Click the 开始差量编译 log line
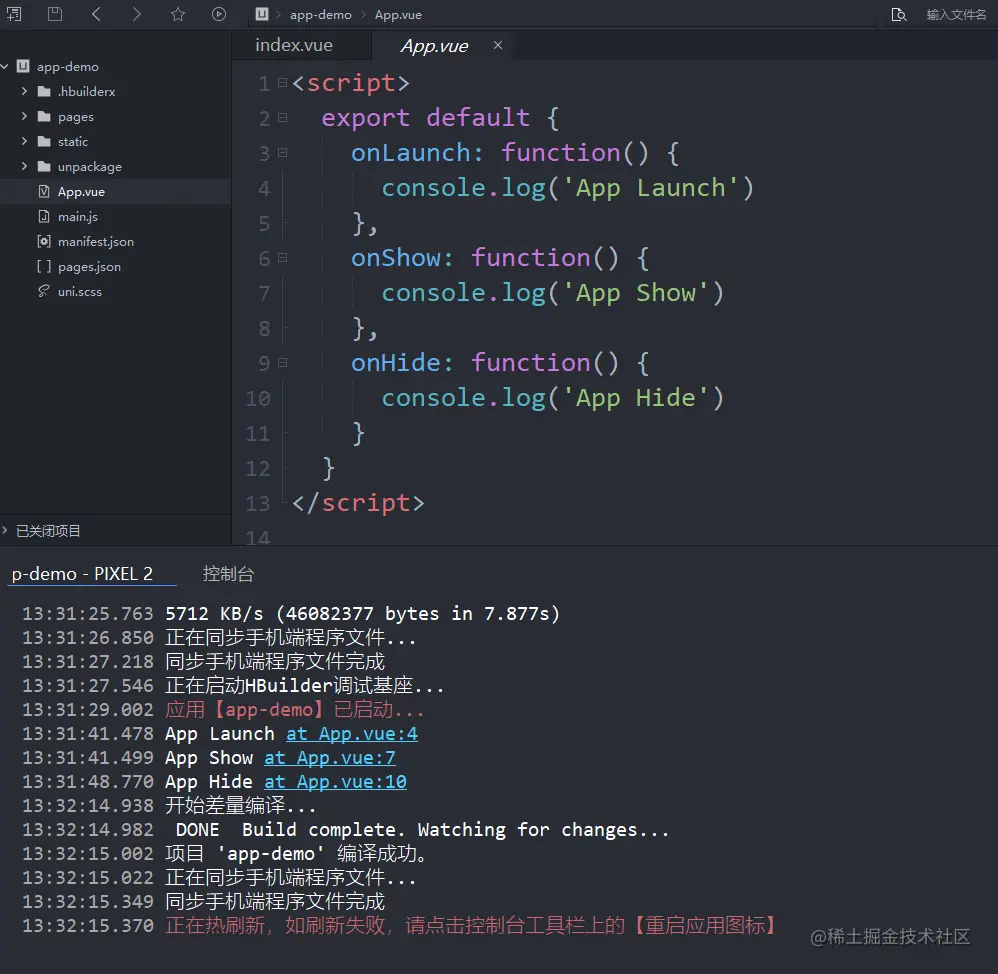998x974 pixels. (241, 806)
